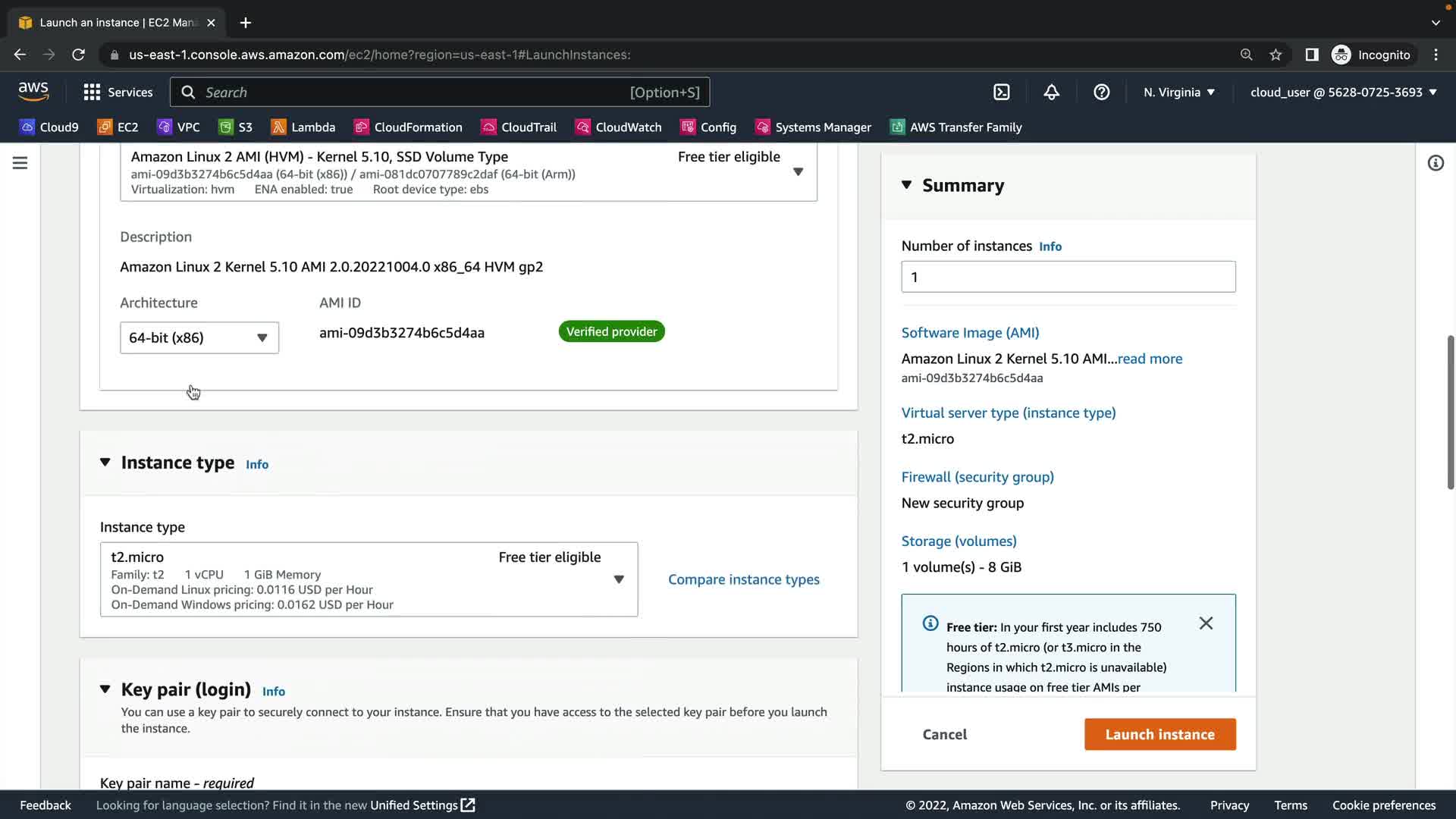Open the 64-bit (x86) architecture dropdown
Image resolution: width=1456 pixels, height=819 pixels.
coord(199,338)
